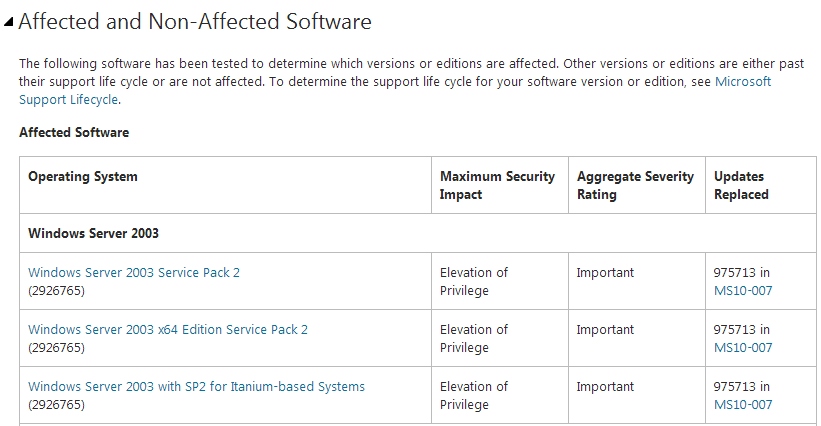Click Elevation of Privilege in the Itanium row

[x=474, y=395]
